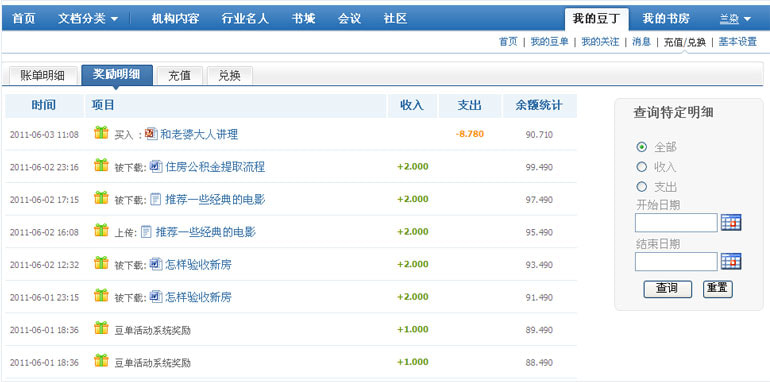Click gift icon in the 和老婆大人讲理 row
This screenshot has height=382, width=770.
101,133
